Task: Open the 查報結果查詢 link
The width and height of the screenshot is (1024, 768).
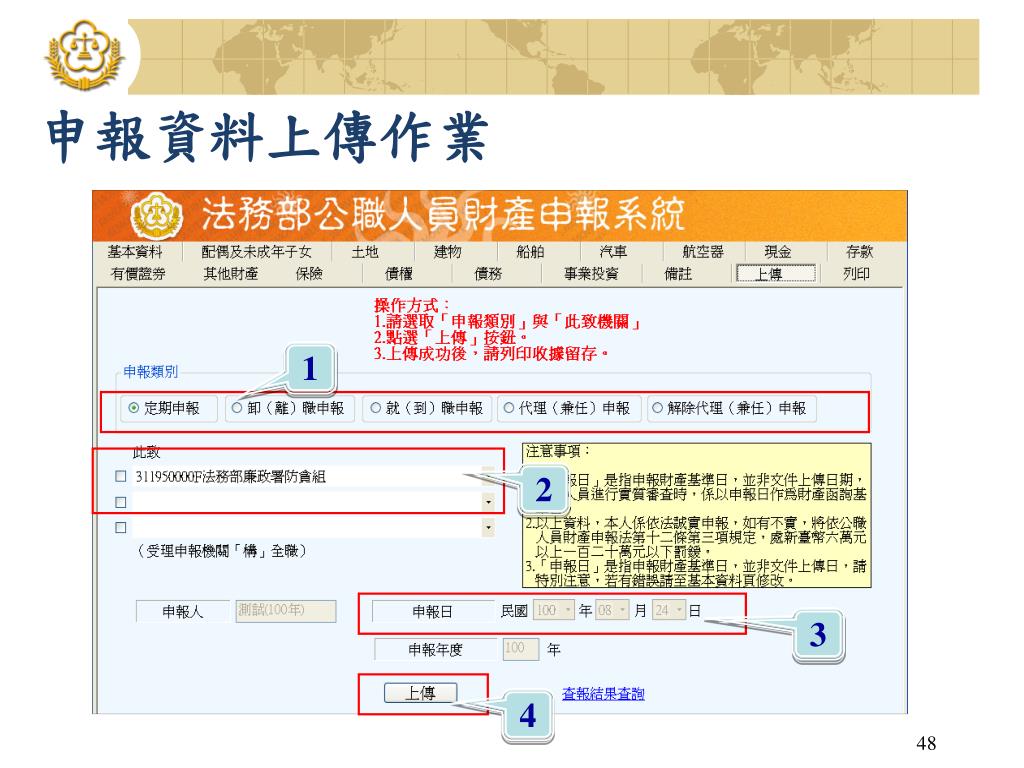Action: point(603,694)
